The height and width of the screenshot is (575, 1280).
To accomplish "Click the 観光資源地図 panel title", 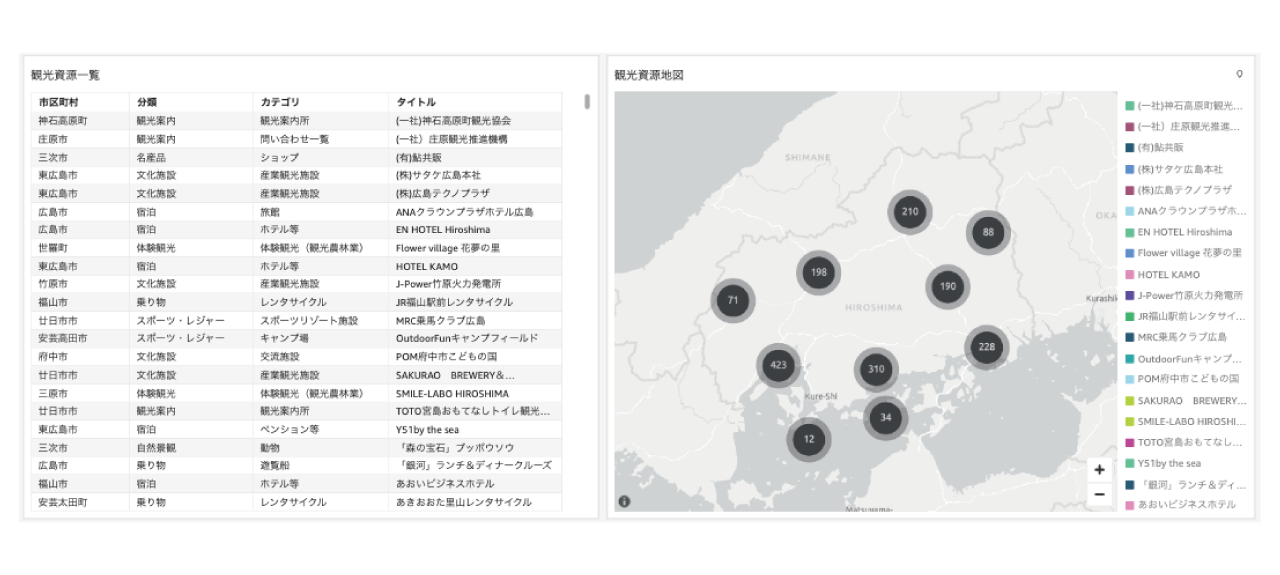I will point(649,75).
